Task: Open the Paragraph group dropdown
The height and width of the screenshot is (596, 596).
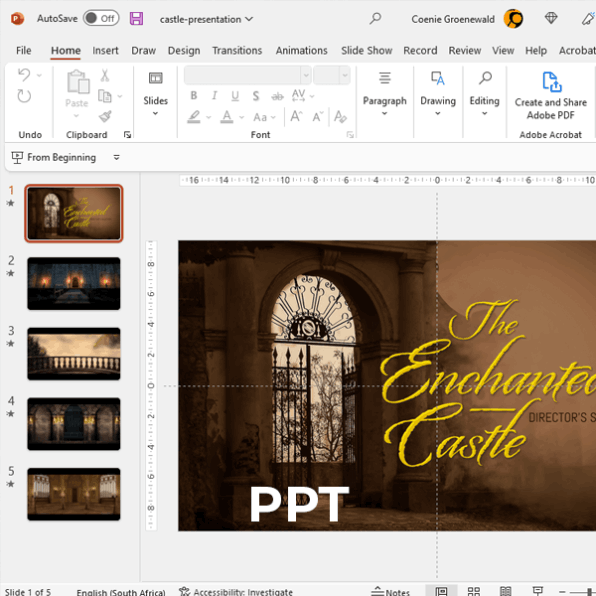Action: pyautogui.click(x=385, y=94)
